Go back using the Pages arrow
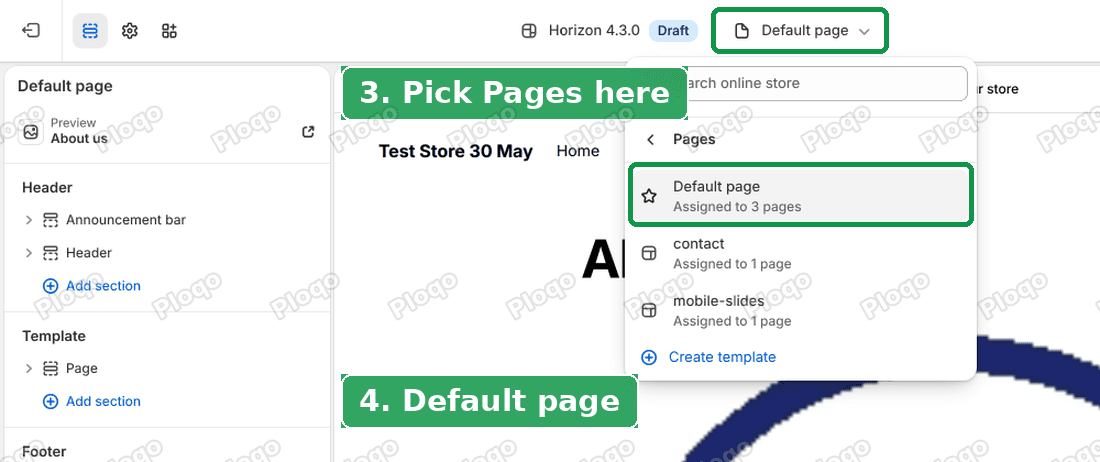Viewport: 1100px width, 462px height. click(x=650, y=140)
